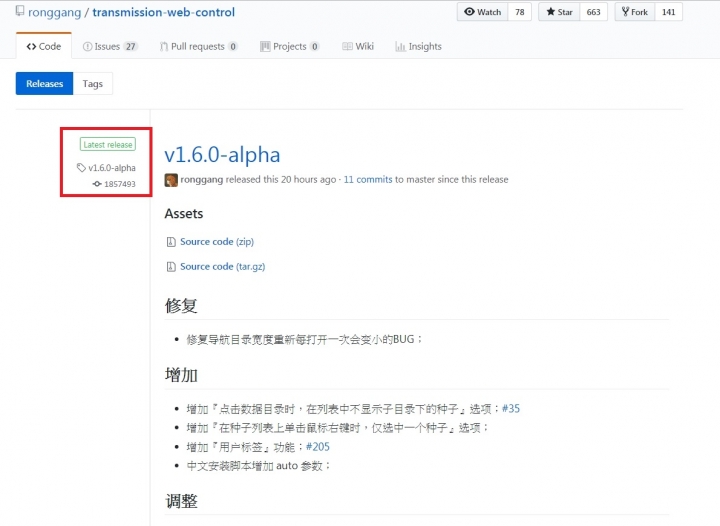Click the Wiki book icon

pos(348,46)
